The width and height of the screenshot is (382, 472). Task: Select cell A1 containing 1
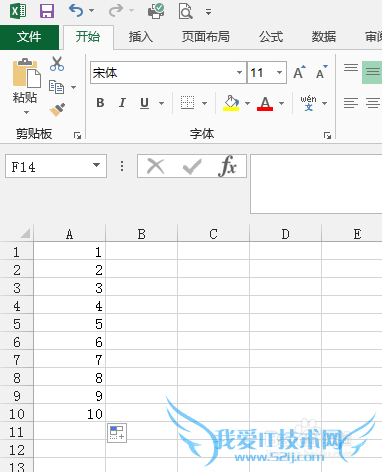pyautogui.click(x=69, y=252)
